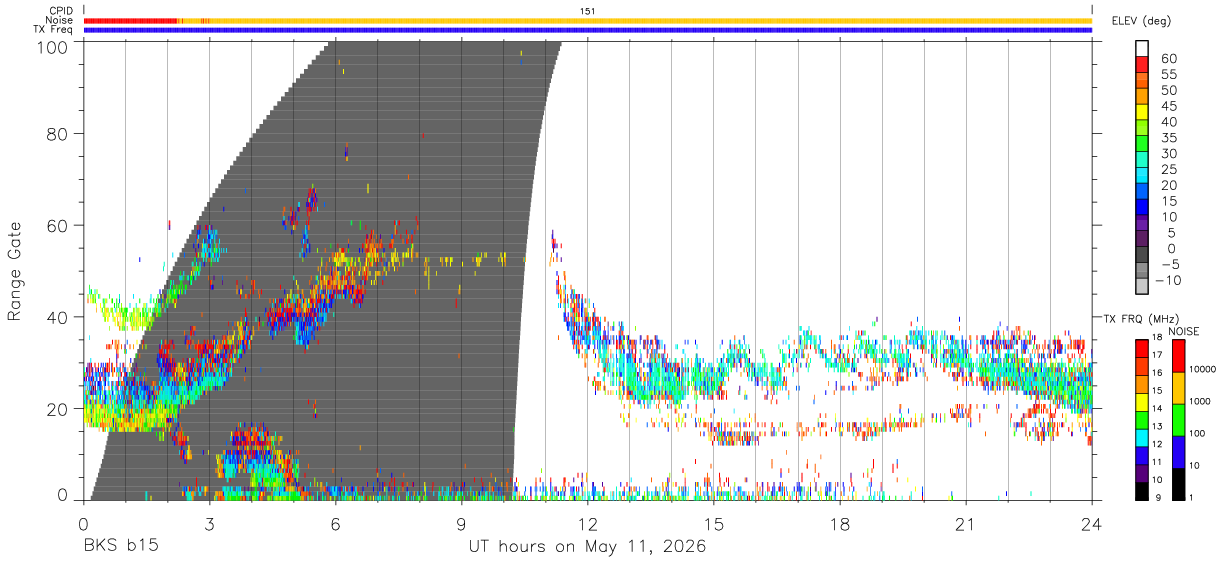This screenshot has height=567, width=1228.
Task: Click the '17' value on TX FRQ colorbar
Action: point(1157,355)
